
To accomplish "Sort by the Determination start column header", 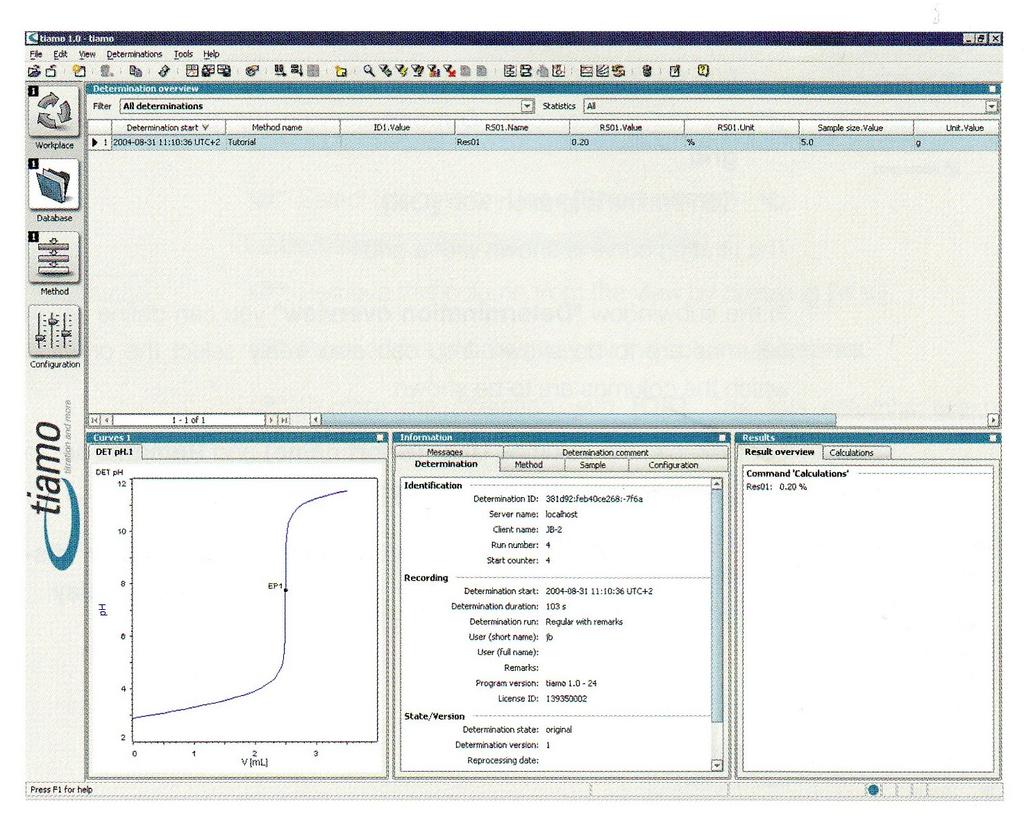I will point(168,128).
